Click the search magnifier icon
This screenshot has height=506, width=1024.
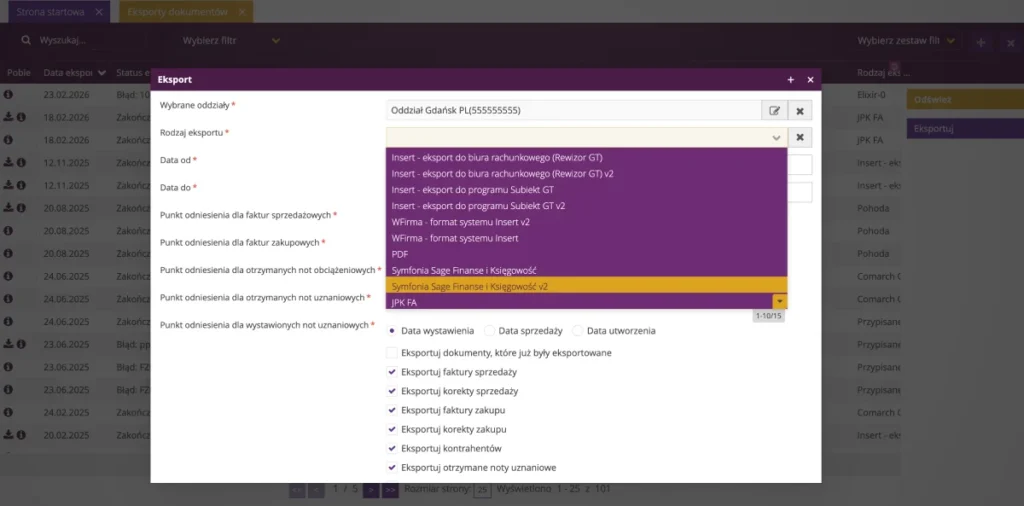[26, 40]
